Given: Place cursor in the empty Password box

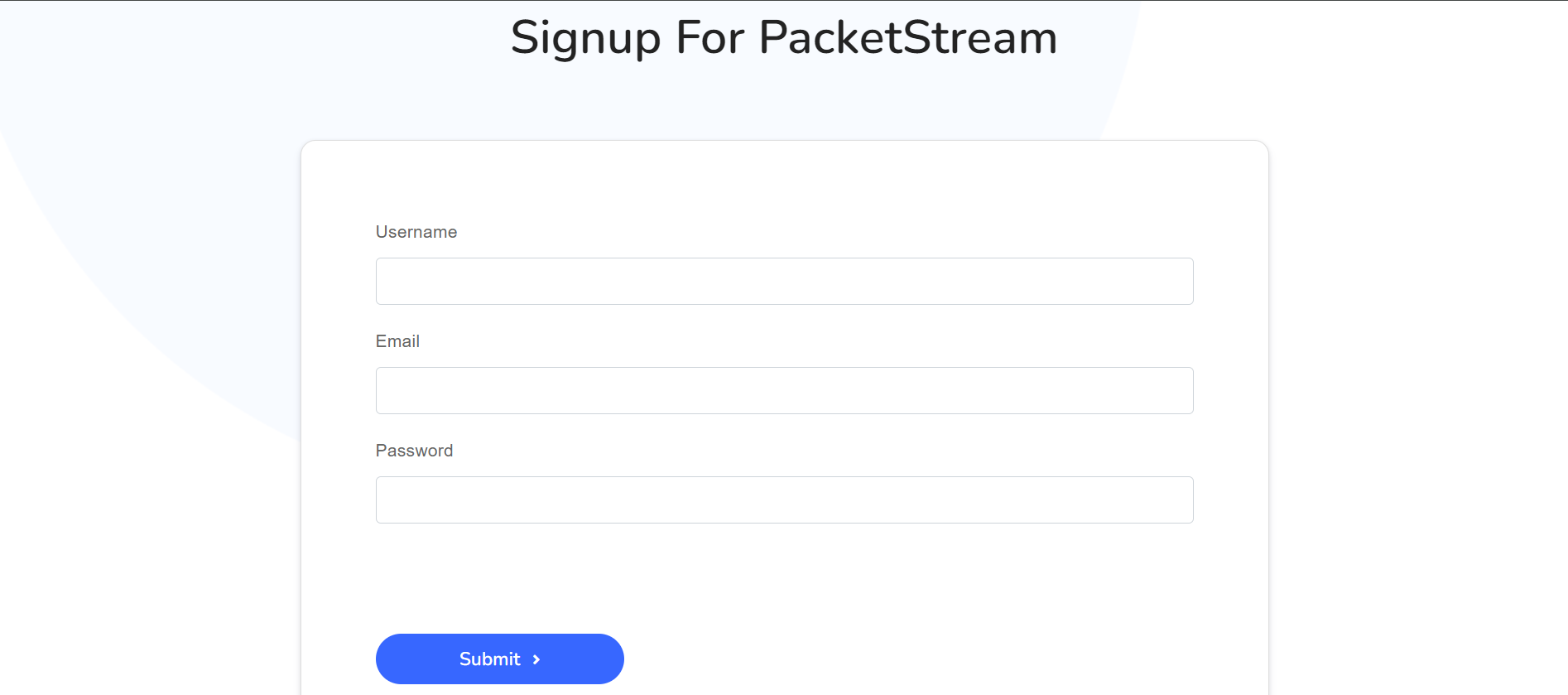Looking at the screenshot, I should [783, 499].
